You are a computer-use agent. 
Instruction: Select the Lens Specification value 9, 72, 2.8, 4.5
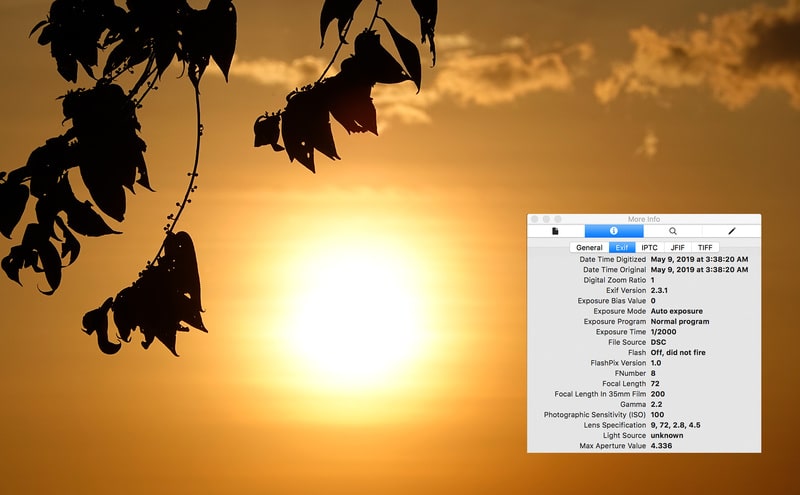(676, 425)
